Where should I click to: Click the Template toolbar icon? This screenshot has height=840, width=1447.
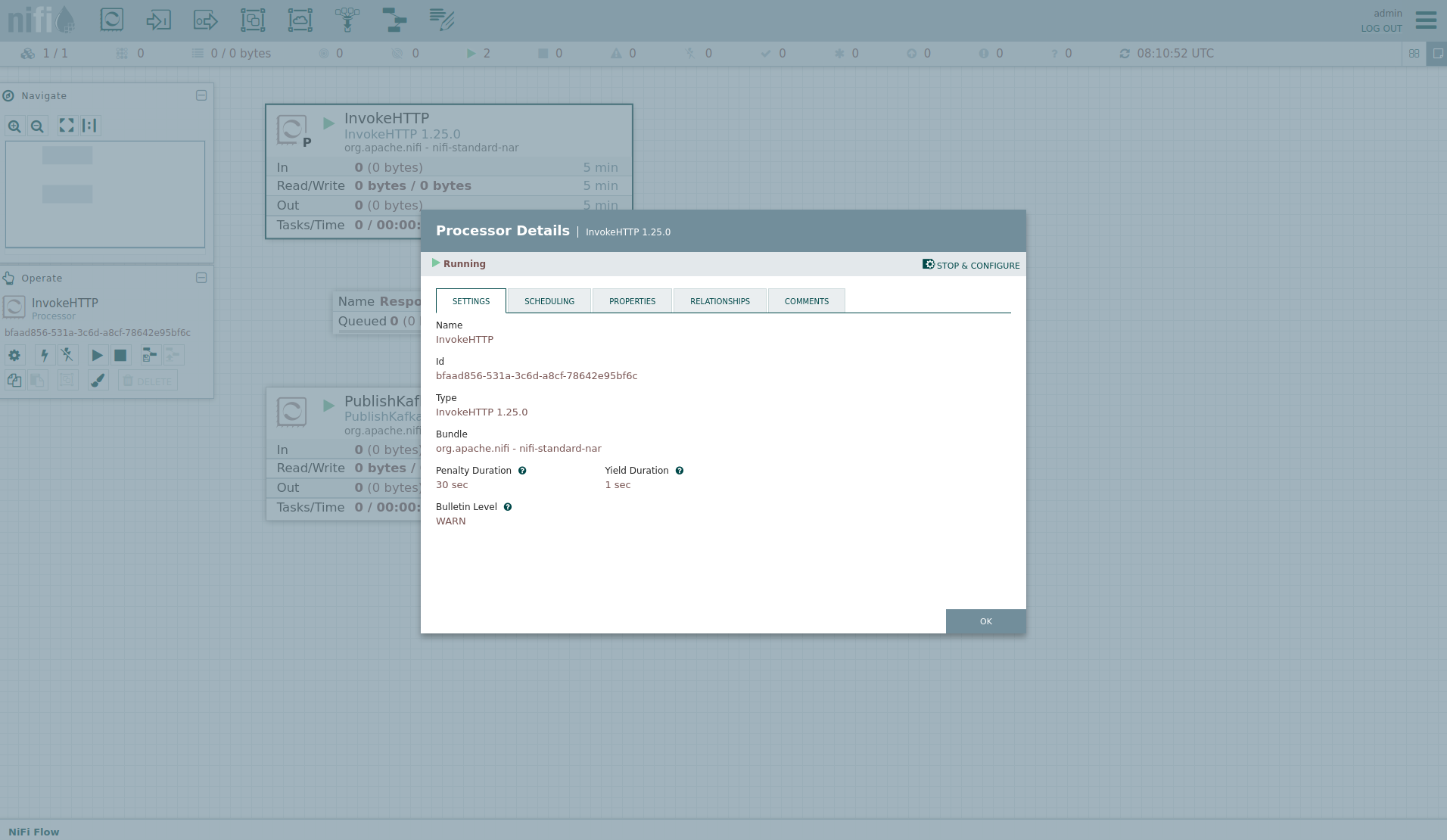point(394,20)
